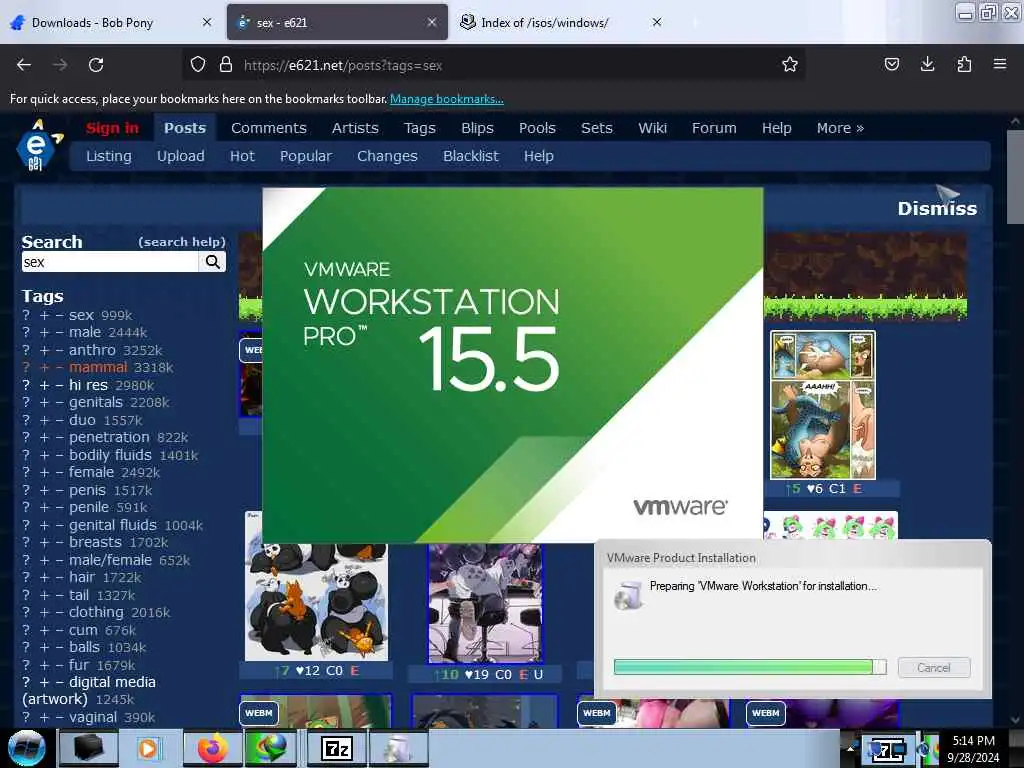Click the '?' wiki link beside 'anthro'
The image size is (1024, 768).
point(26,350)
